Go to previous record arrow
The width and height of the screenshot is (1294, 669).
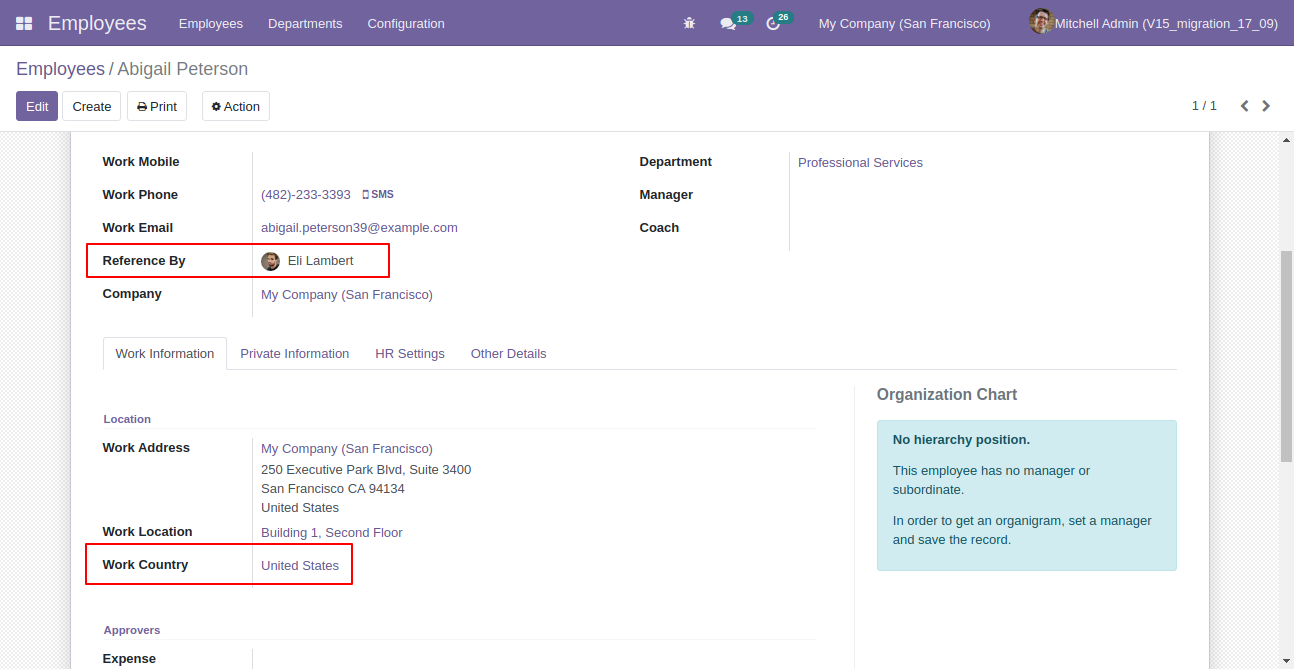pyautogui.click(x=1245, y=106)
